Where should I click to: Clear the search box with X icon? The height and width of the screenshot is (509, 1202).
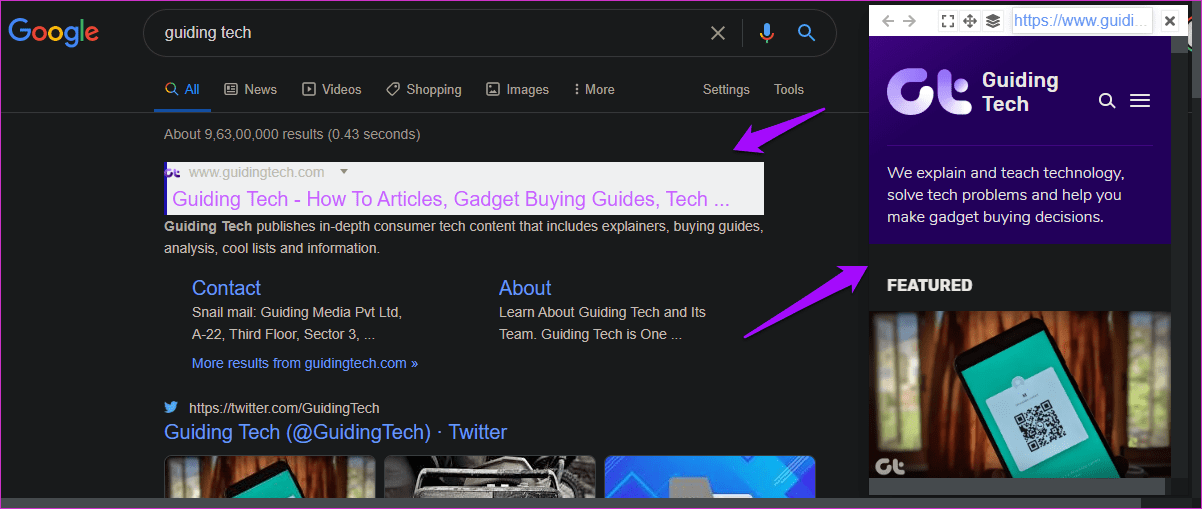click(718, 33)
